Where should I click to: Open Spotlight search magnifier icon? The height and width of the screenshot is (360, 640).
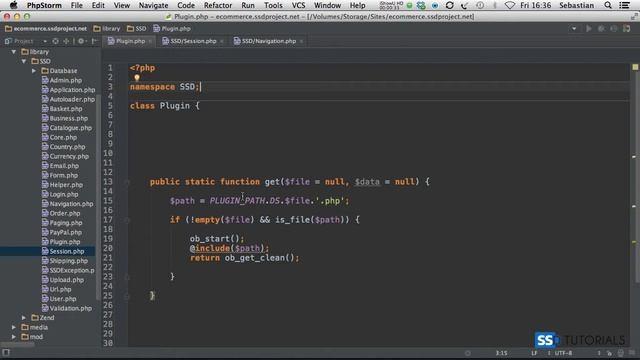pyautogui.click(x=608, y=5)
